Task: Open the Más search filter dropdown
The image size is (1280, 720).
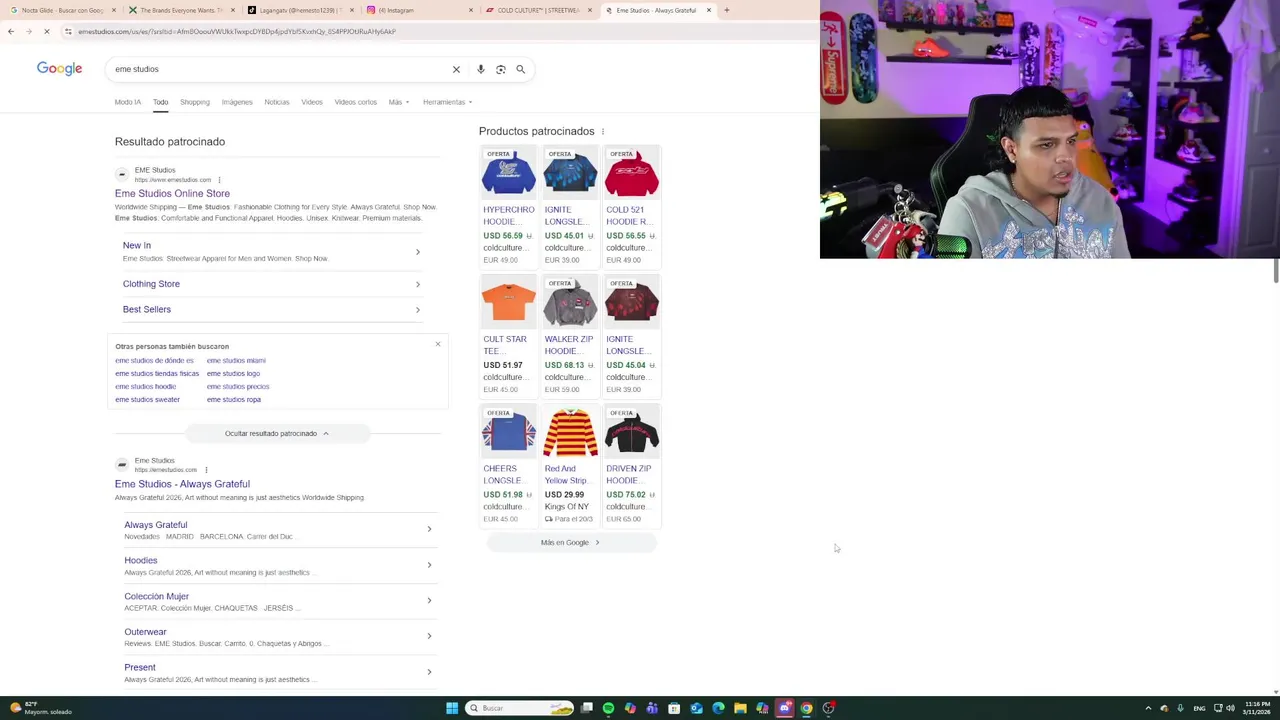Action: [x=398, y=102]
